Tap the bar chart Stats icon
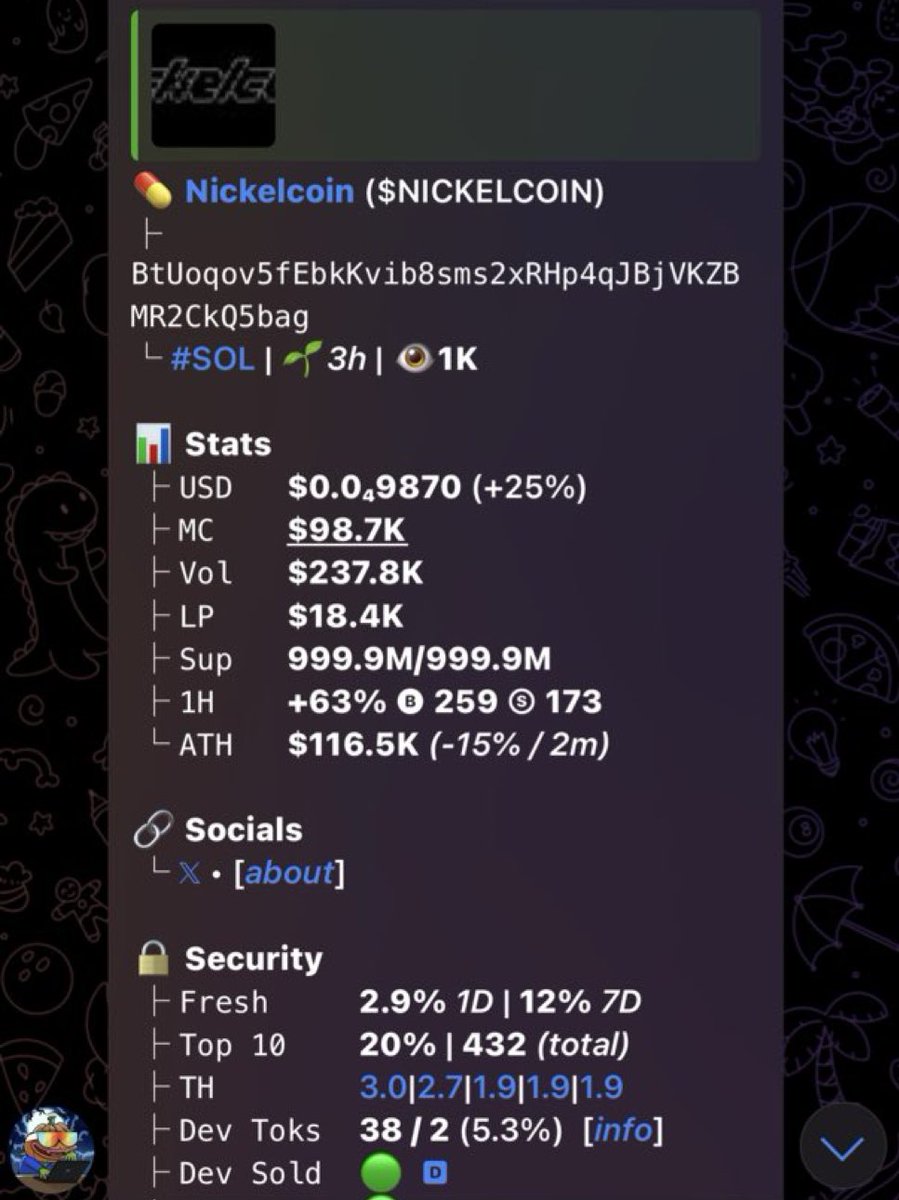 153,444
